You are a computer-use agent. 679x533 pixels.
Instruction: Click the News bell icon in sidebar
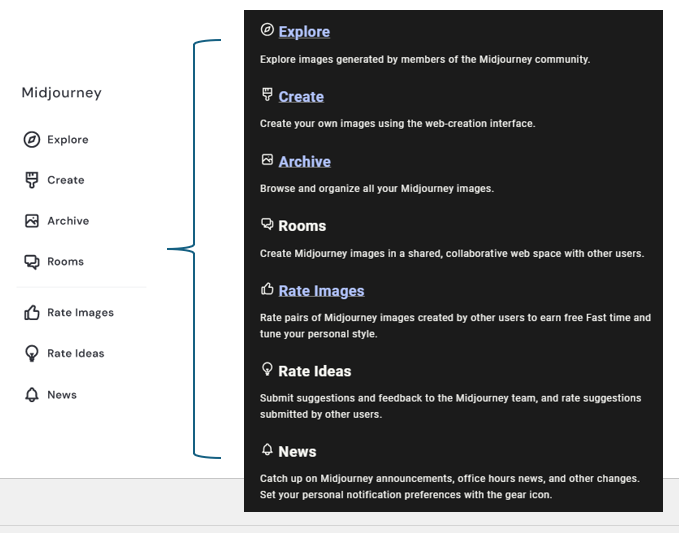(32, 394)
